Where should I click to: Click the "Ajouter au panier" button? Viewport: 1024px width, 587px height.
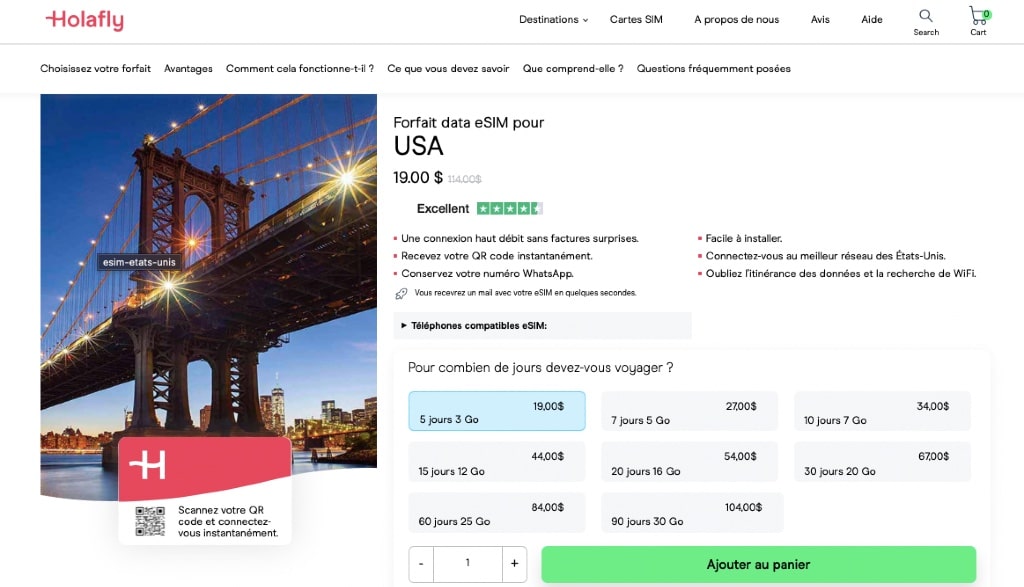757,564
